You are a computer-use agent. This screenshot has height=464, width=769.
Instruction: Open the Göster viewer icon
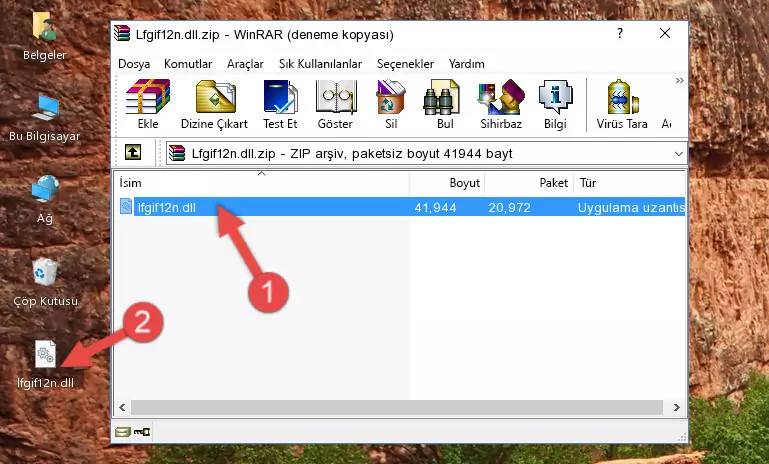point(335,104)
